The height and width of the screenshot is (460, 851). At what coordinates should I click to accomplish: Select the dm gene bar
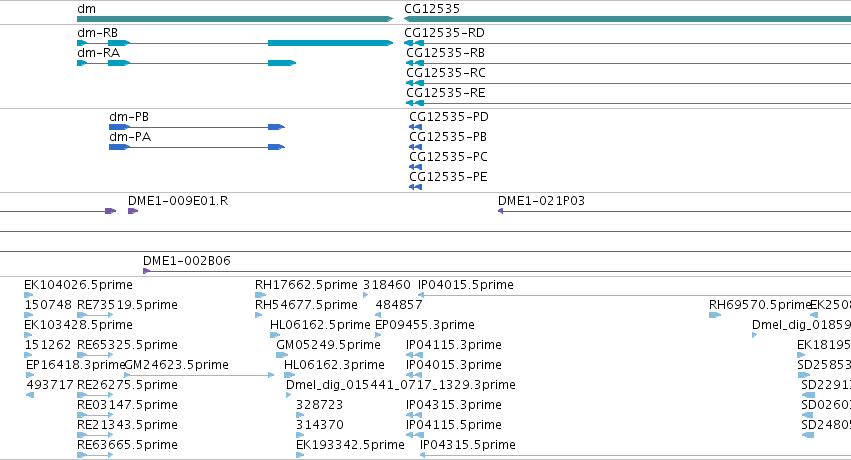pyautogui.click(x=235, y=19)
